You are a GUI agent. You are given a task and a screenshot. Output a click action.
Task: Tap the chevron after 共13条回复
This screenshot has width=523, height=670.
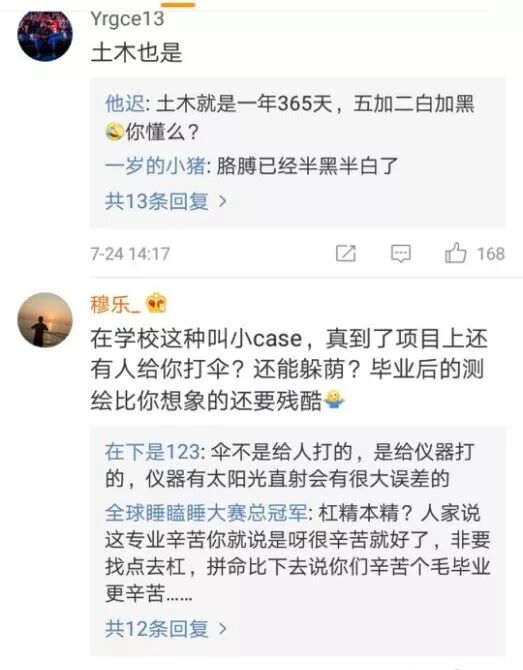pos(222,201)
